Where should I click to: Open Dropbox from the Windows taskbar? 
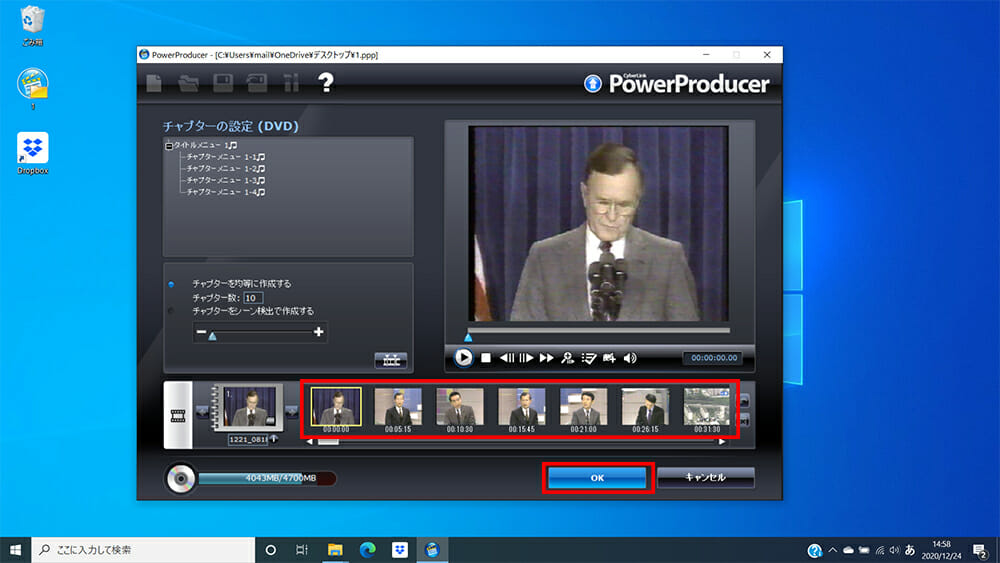(x=399, y=550)
